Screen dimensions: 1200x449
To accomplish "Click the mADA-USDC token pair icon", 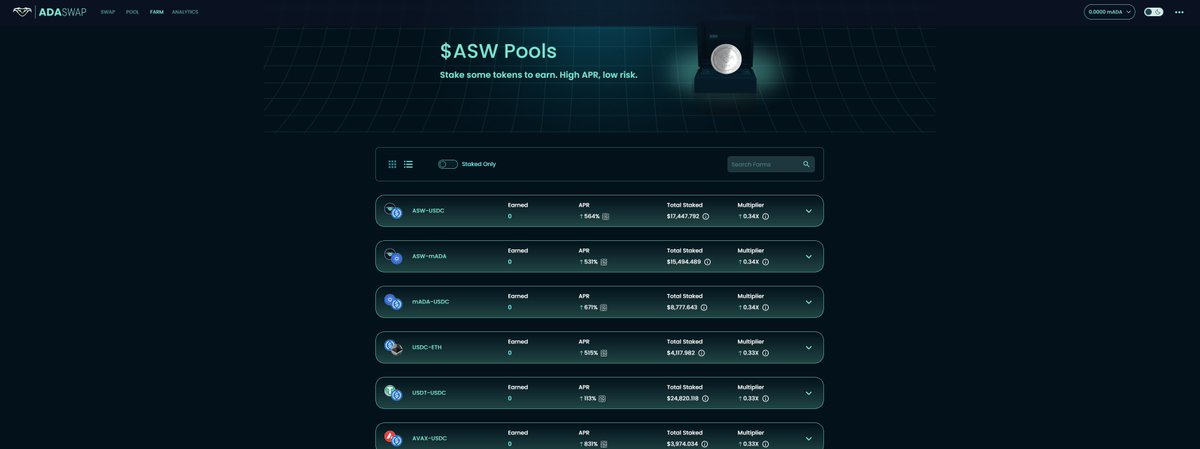I will 393,302.
